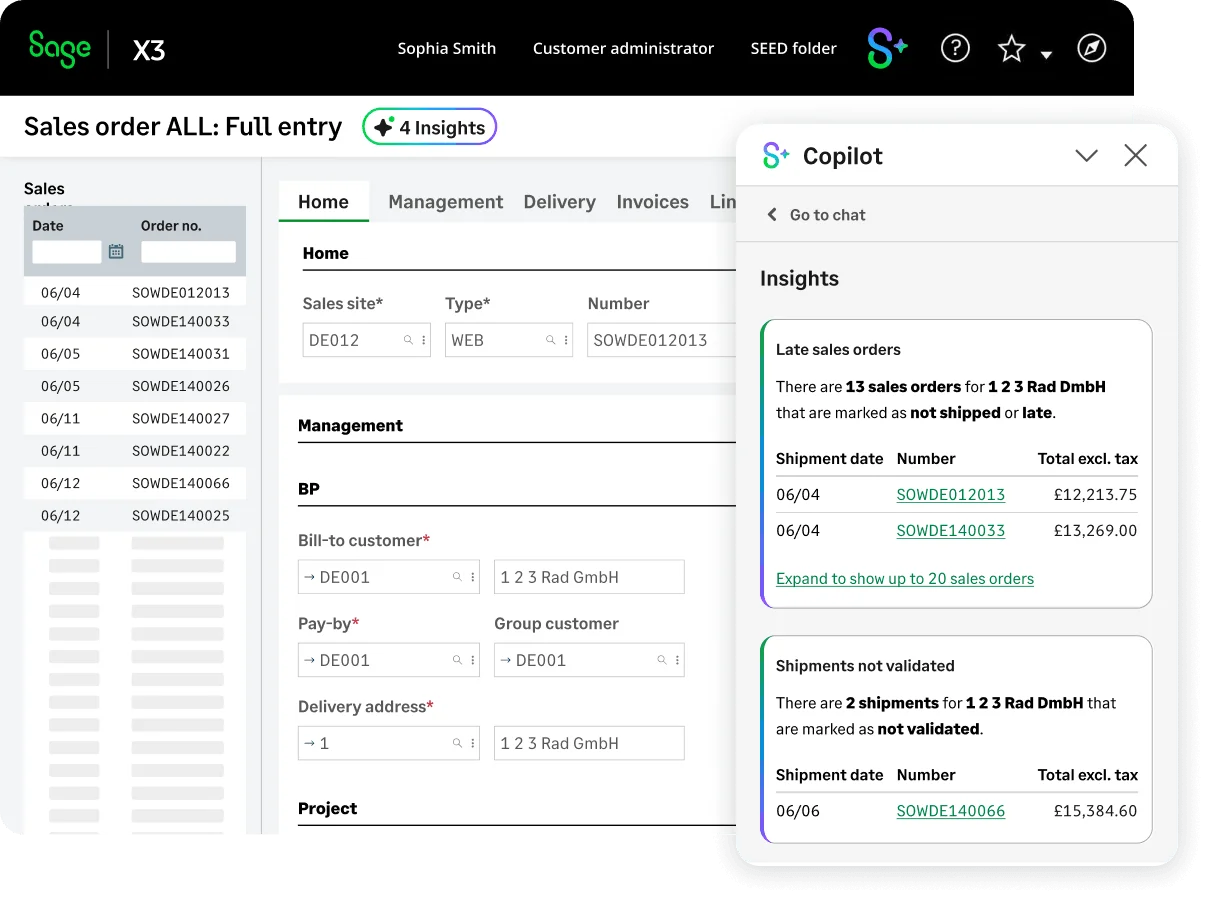
Task: Open the compass navigation icon
Action: click(x=1092, y=48)
